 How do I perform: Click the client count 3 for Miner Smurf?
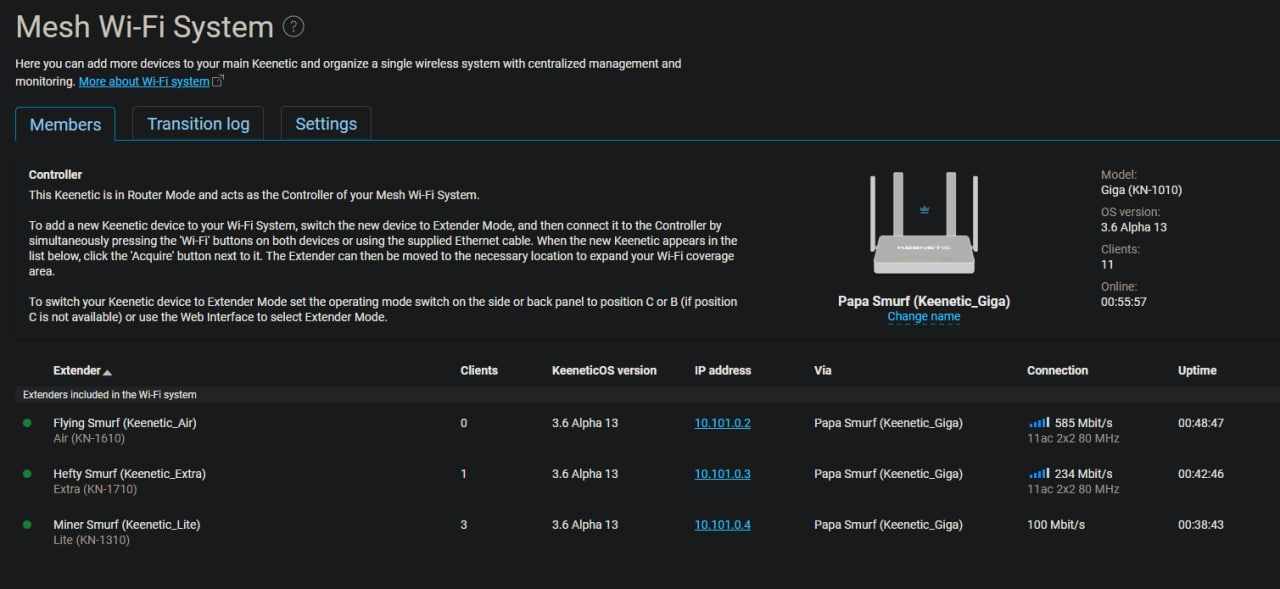pyautogui.click(x=464, y=525)
